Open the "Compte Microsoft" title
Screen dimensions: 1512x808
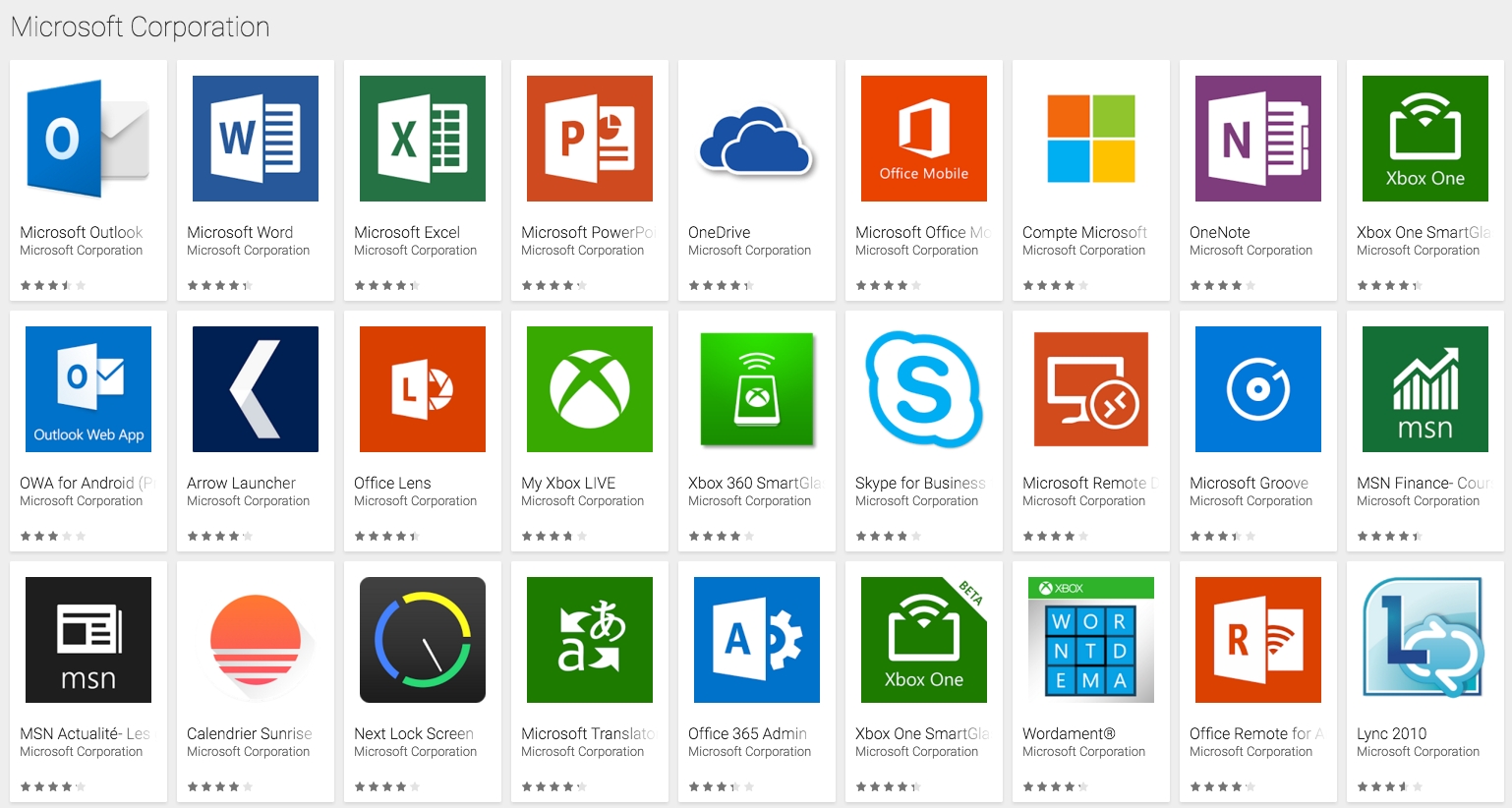point(1084,232)
